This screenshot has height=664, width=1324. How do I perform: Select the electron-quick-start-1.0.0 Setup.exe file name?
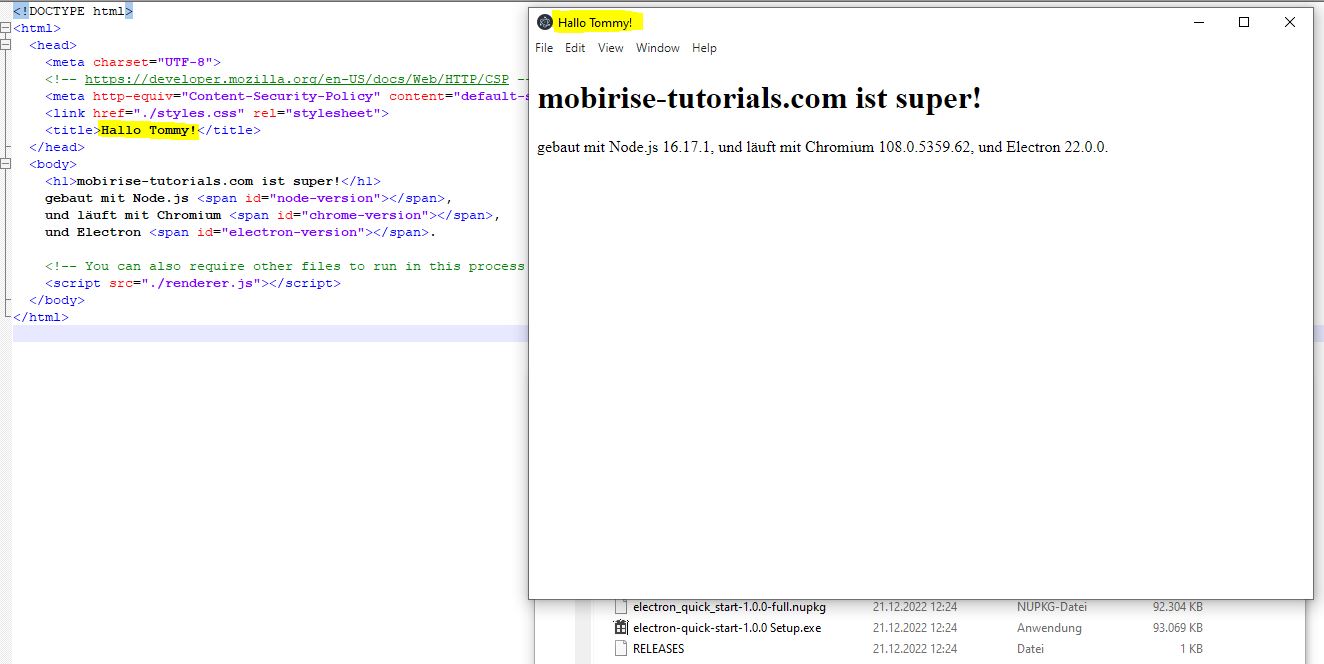pyautogui.click(x=727, y=628)
